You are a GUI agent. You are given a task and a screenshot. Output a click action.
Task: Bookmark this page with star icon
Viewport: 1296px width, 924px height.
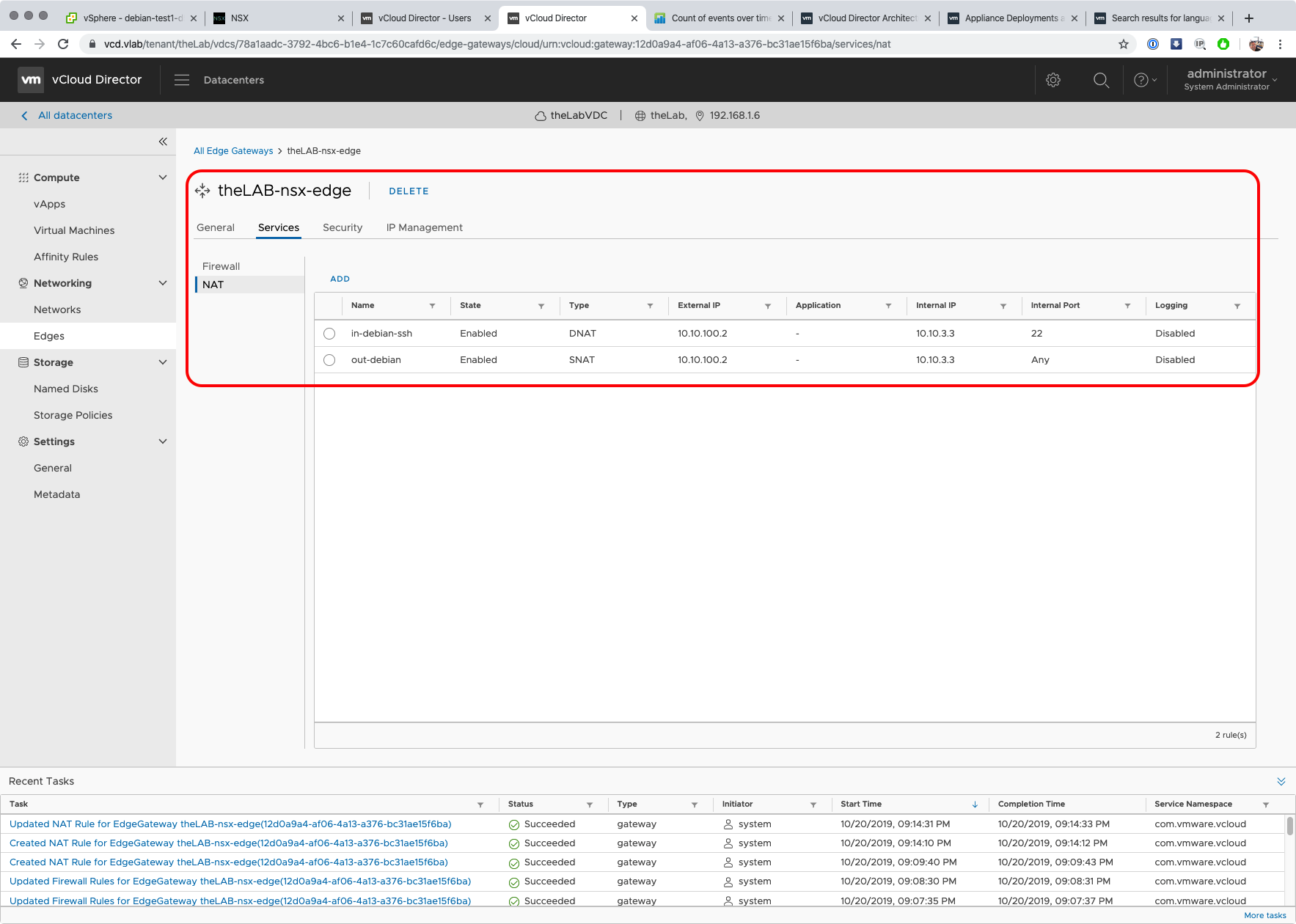coord(1123,44)
